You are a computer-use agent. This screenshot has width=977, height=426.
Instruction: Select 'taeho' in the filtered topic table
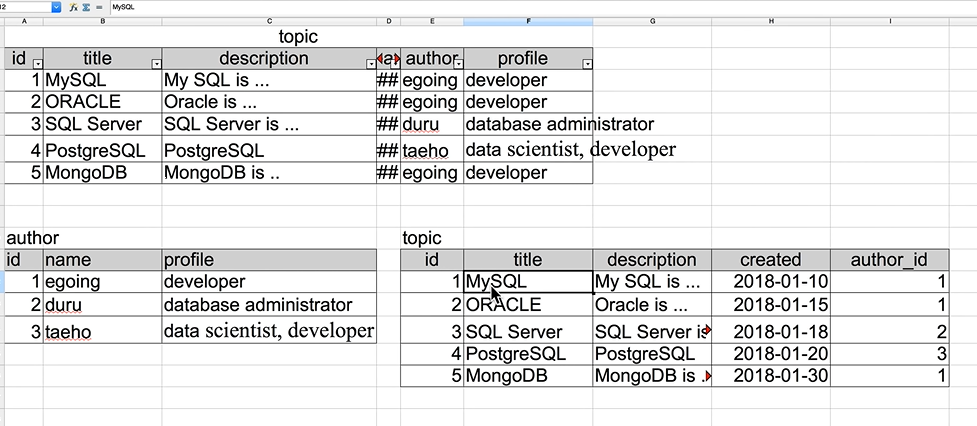[432, 150]
